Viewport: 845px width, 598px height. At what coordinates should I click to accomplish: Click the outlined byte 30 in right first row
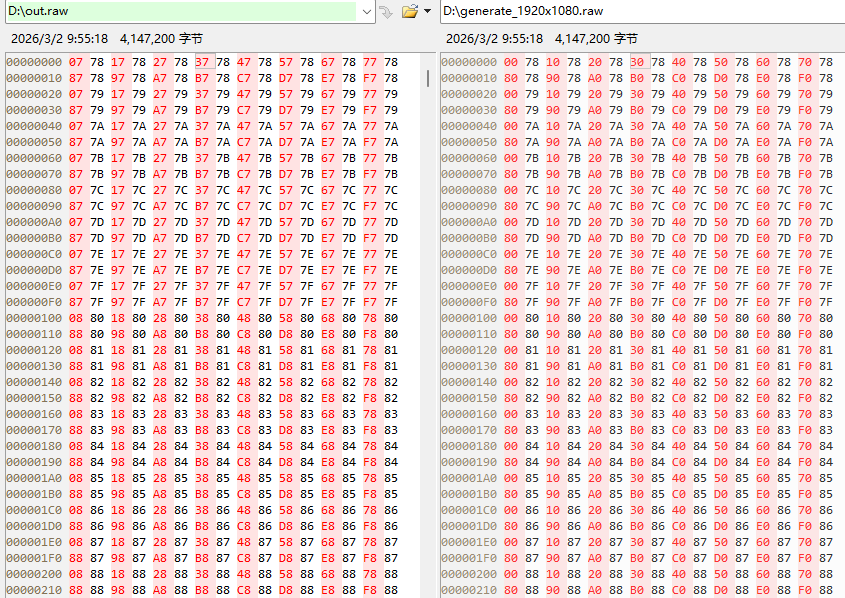coord(637,62)
